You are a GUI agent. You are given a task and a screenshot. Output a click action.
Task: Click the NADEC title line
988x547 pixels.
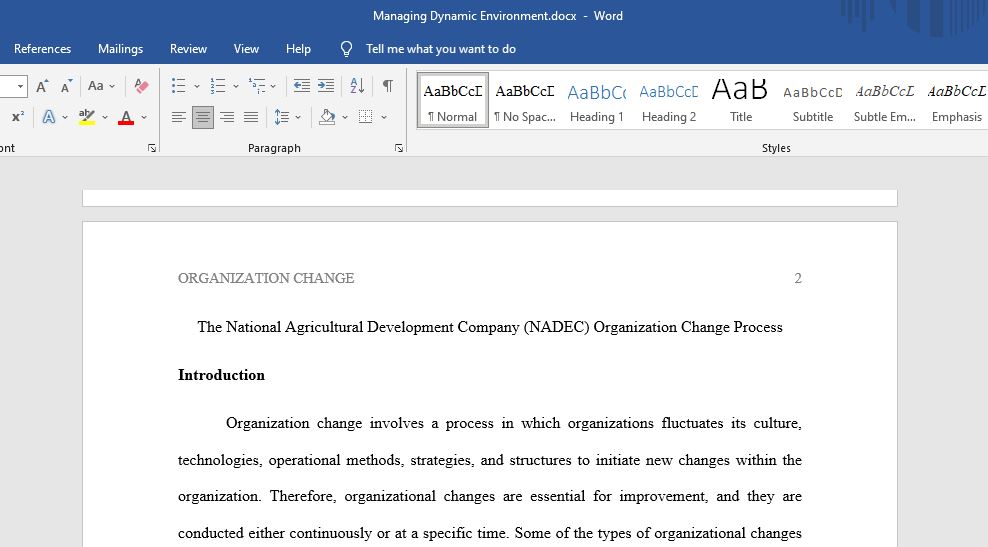coord(490,327)
